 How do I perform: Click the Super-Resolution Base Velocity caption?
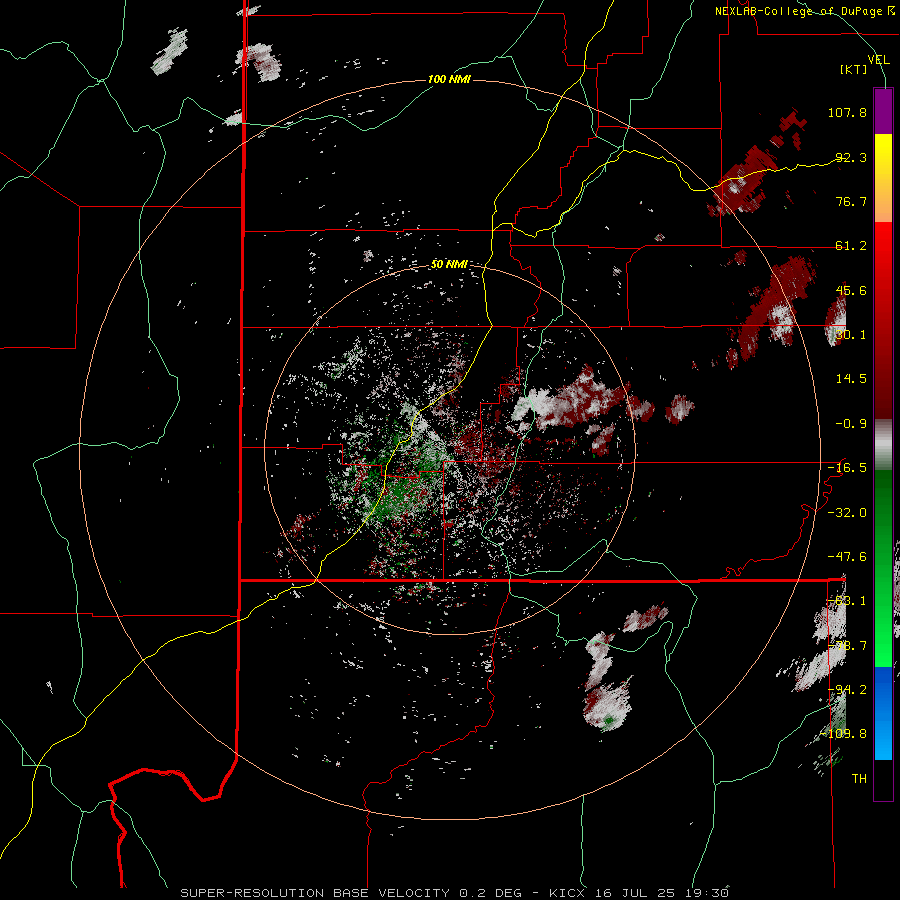[455, 893]
